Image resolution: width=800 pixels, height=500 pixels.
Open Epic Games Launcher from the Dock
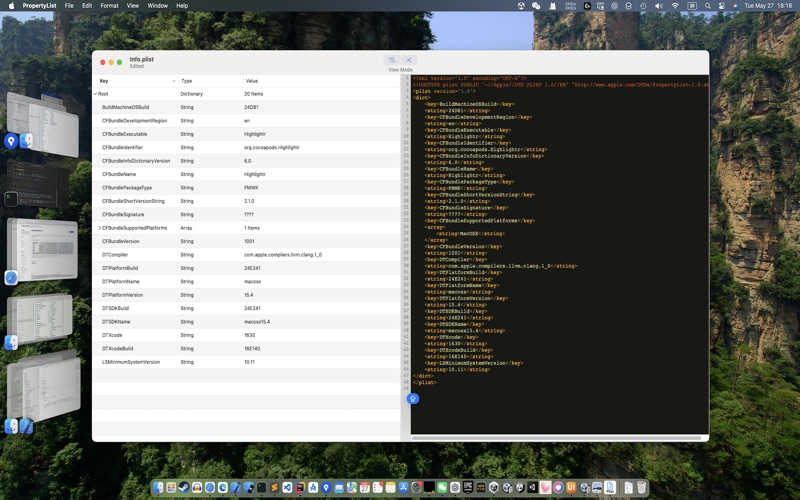pos(468,488)
